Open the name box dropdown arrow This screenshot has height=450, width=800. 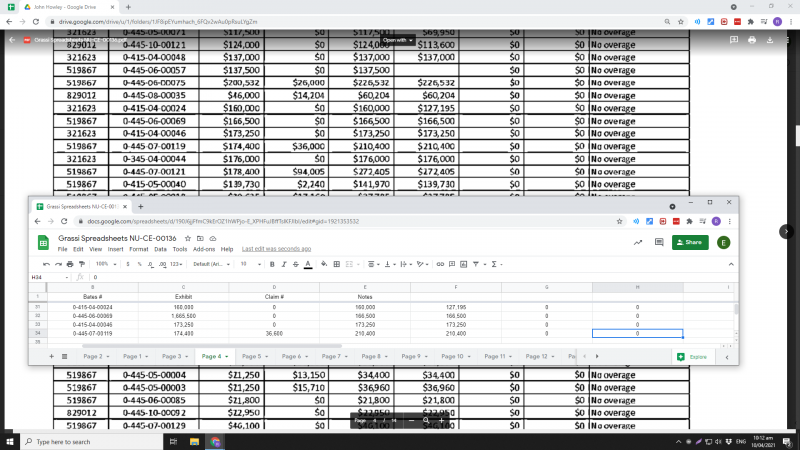[67, 278]
